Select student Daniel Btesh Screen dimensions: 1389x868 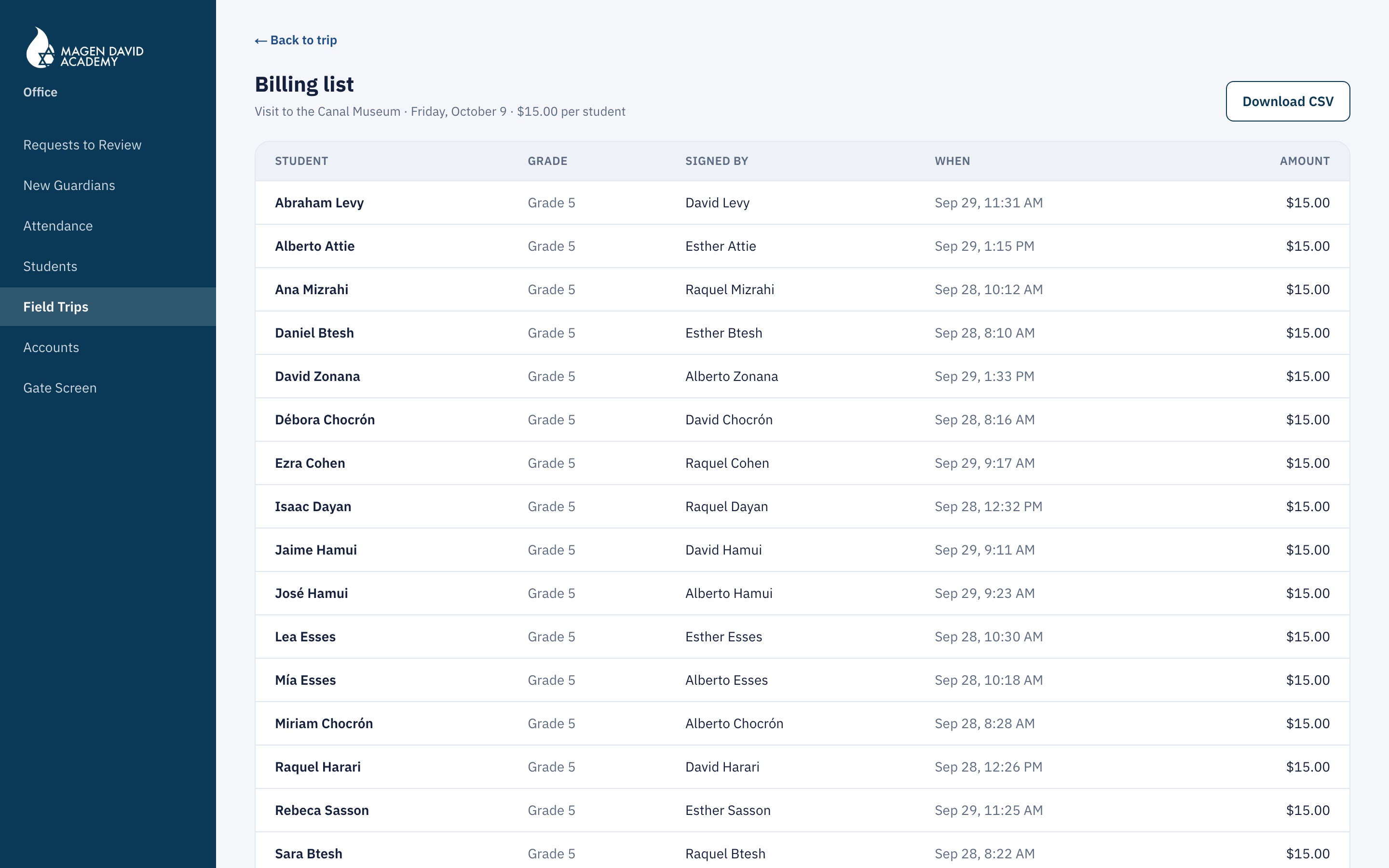point(314,333)
